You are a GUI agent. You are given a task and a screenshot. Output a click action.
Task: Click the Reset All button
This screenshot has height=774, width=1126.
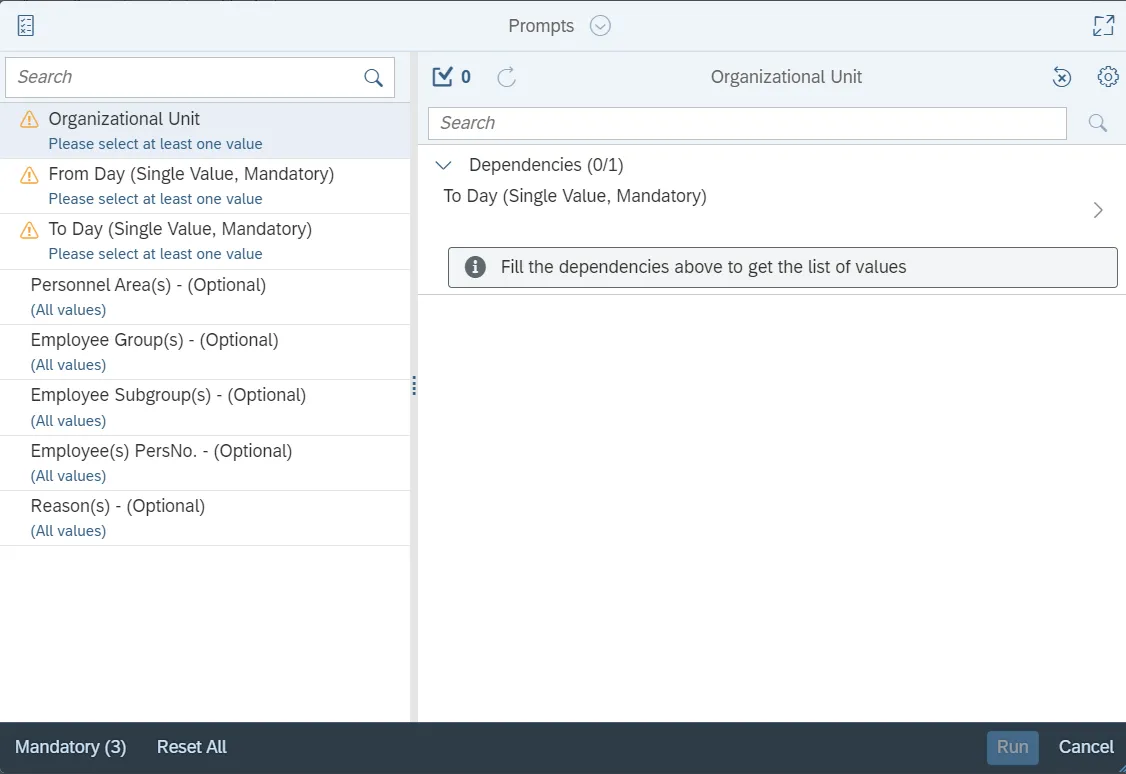pyautogui.click(x=192, y=747)
